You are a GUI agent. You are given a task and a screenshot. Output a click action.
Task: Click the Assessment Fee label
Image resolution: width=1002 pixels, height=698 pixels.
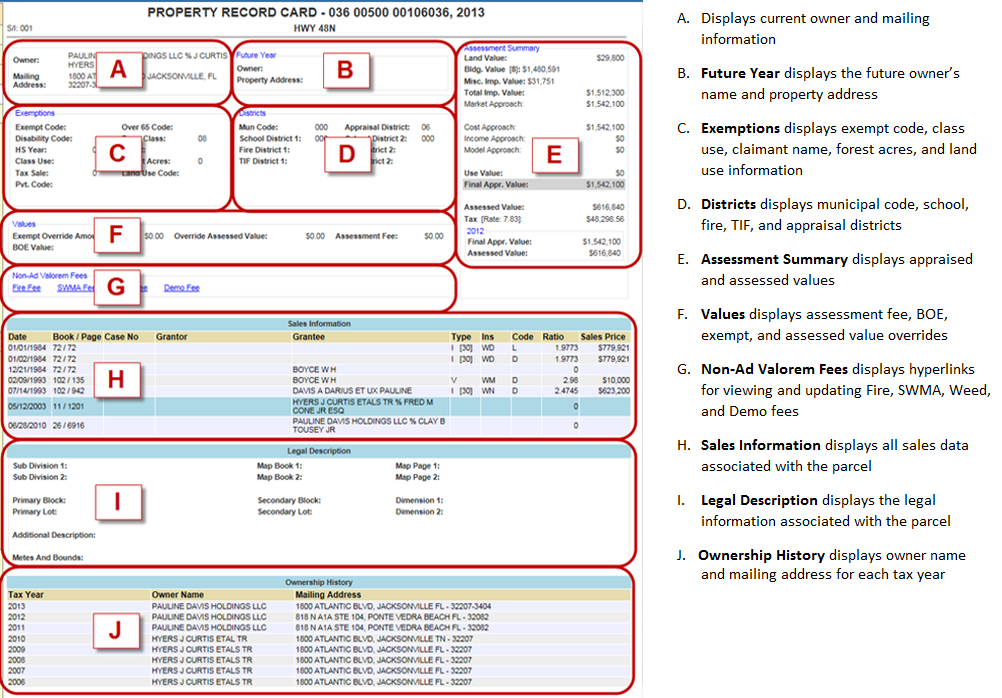[x=366, y=236]
